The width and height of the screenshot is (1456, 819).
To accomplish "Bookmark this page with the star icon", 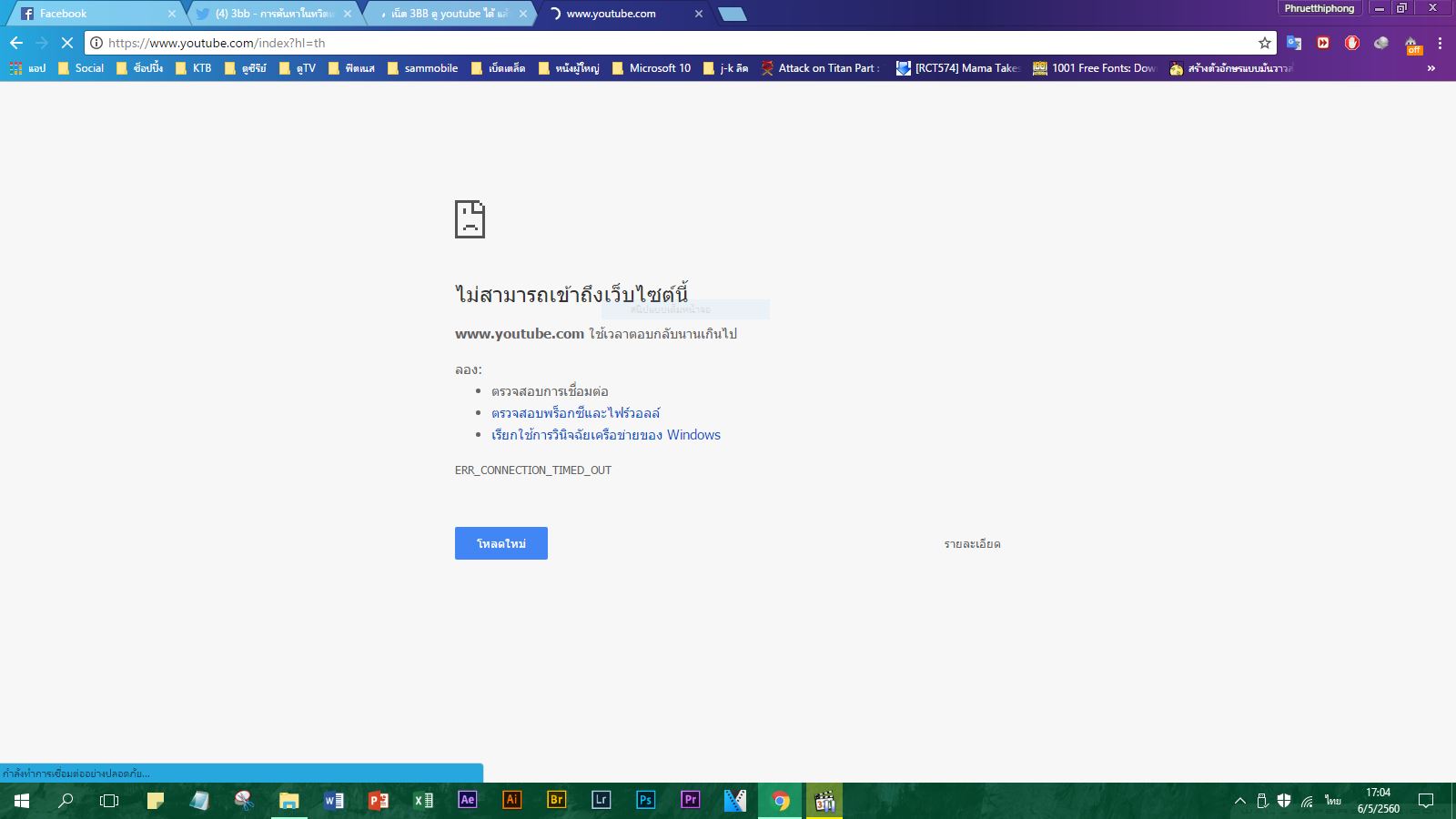I will coord(1264,43).
